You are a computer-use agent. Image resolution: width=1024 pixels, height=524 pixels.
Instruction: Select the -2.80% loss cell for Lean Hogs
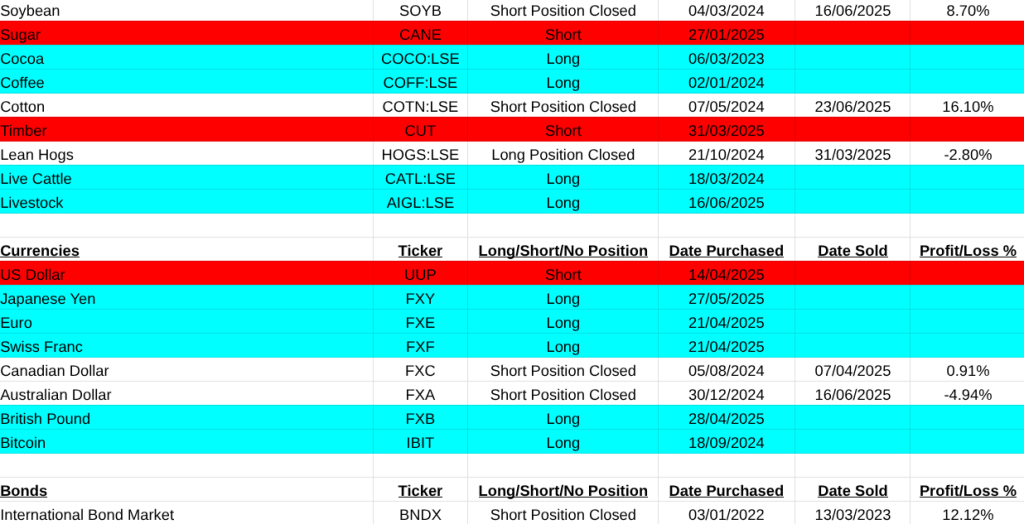click(x=967, y=155)
